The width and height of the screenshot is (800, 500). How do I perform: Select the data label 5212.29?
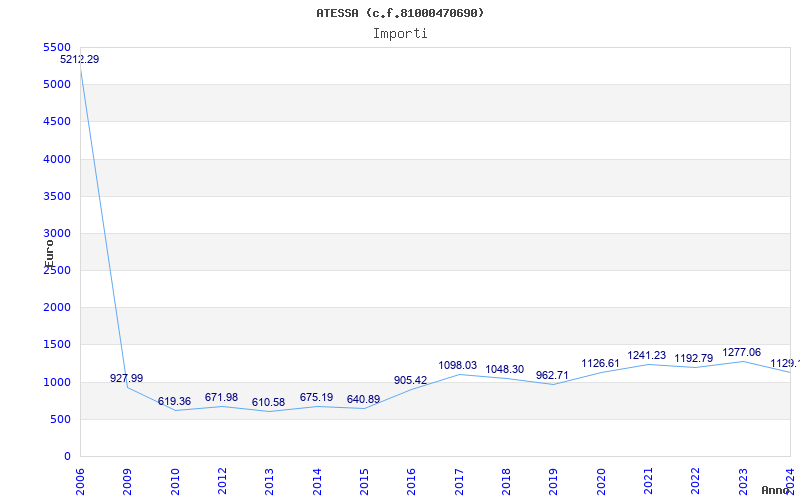[x=80, y=59]
